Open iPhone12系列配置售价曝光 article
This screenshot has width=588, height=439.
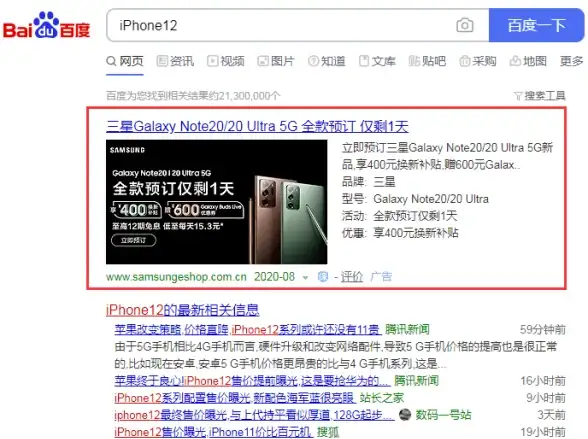pos(234,398)
